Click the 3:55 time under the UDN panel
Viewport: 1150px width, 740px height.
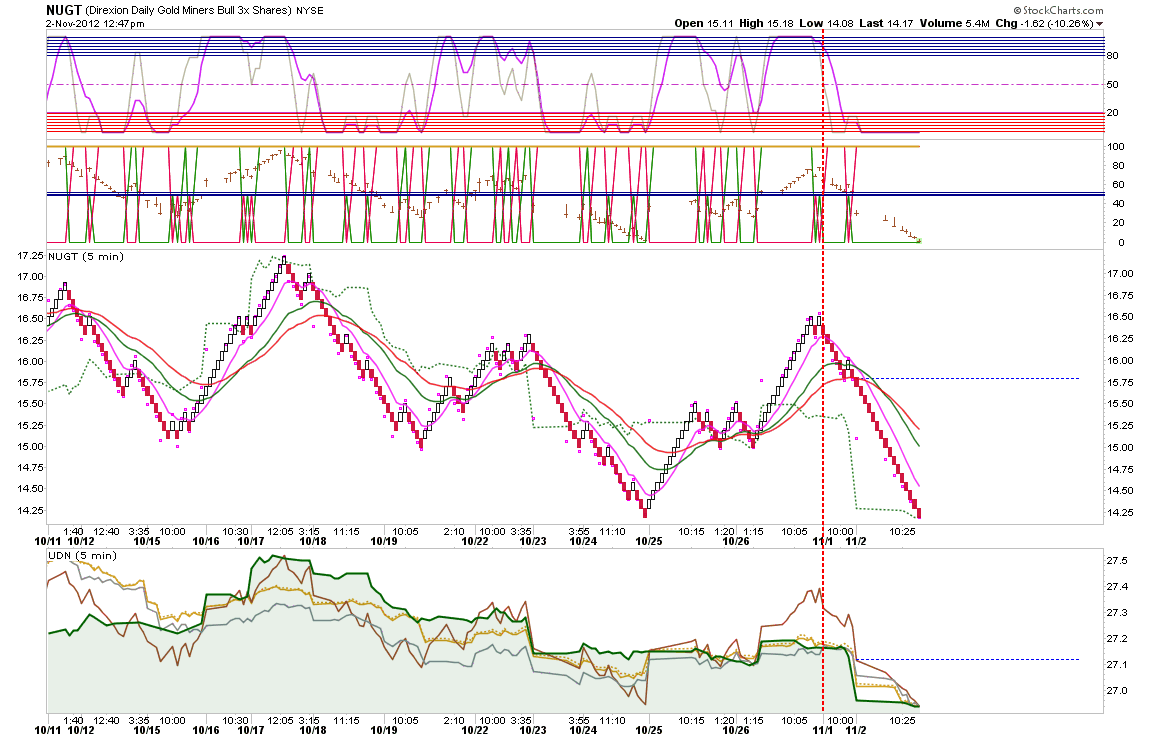579,721
